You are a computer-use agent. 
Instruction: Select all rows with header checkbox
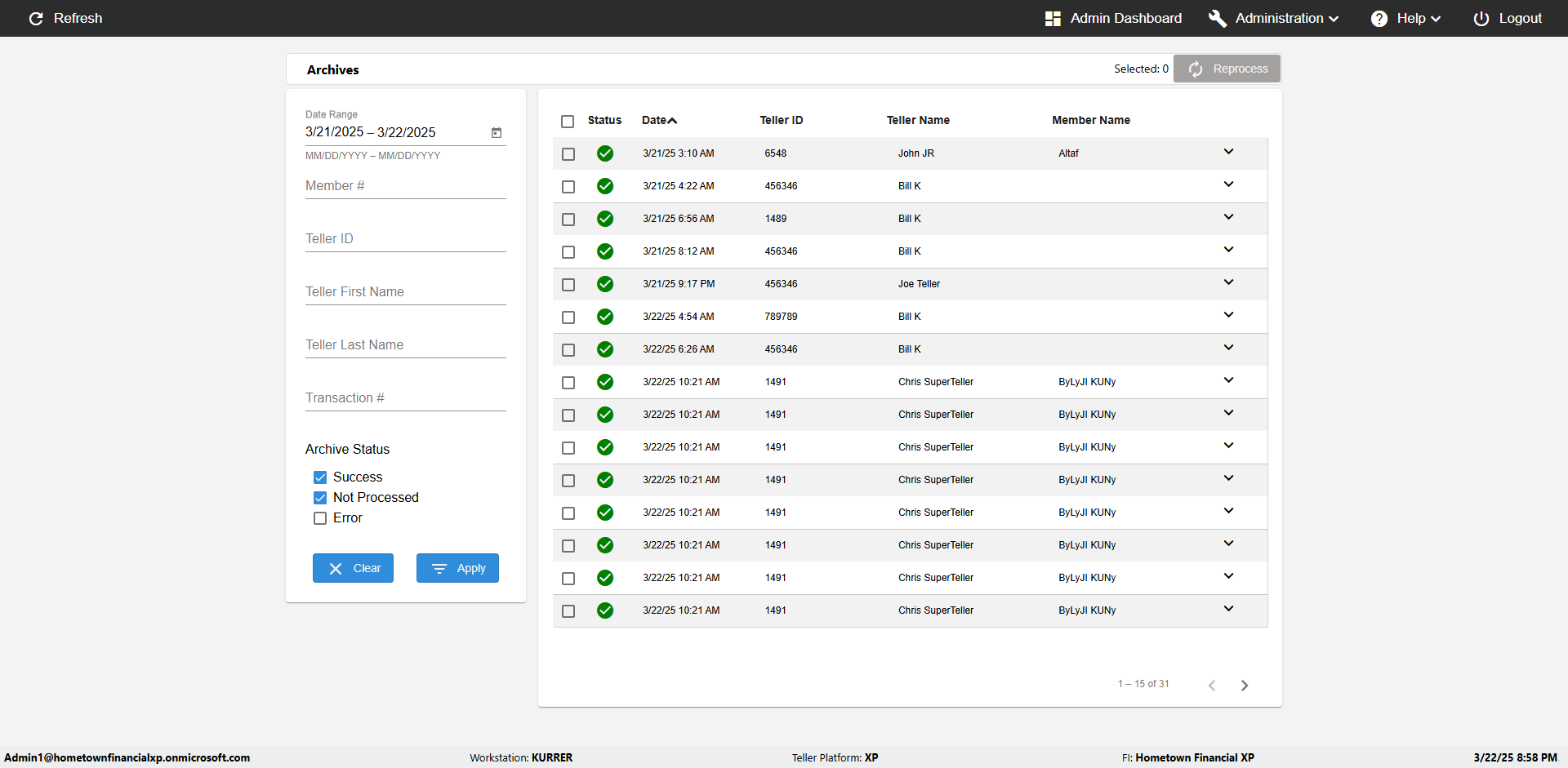point(568,122)
